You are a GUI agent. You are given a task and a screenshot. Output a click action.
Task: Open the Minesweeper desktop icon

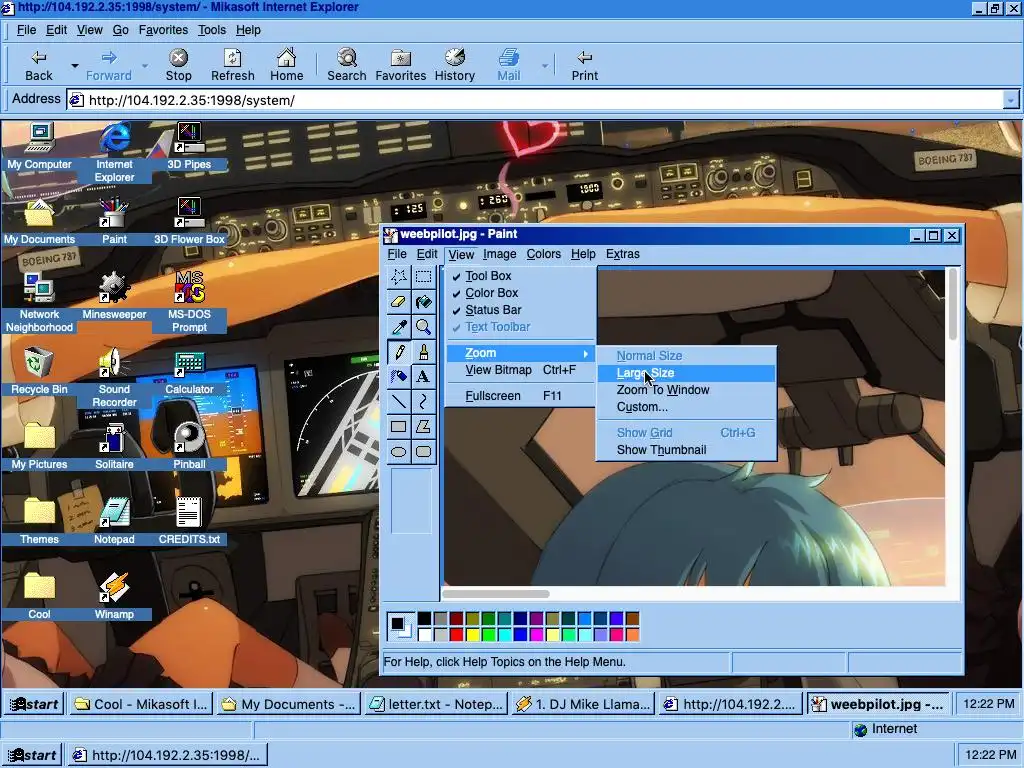pos(114,296)
